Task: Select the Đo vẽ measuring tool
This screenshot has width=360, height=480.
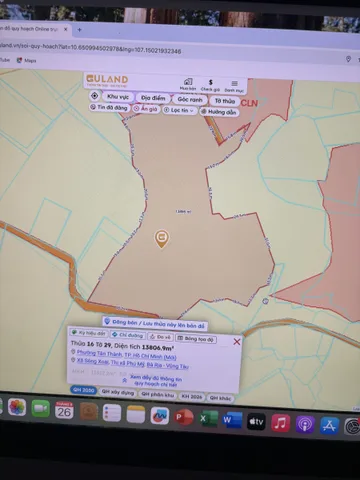Action: click(161, 337)
